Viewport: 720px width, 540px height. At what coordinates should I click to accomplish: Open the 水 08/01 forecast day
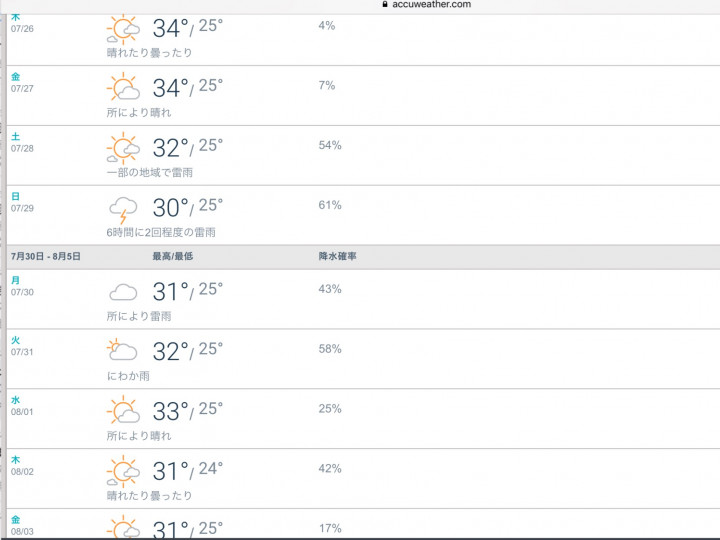[22, 405]
